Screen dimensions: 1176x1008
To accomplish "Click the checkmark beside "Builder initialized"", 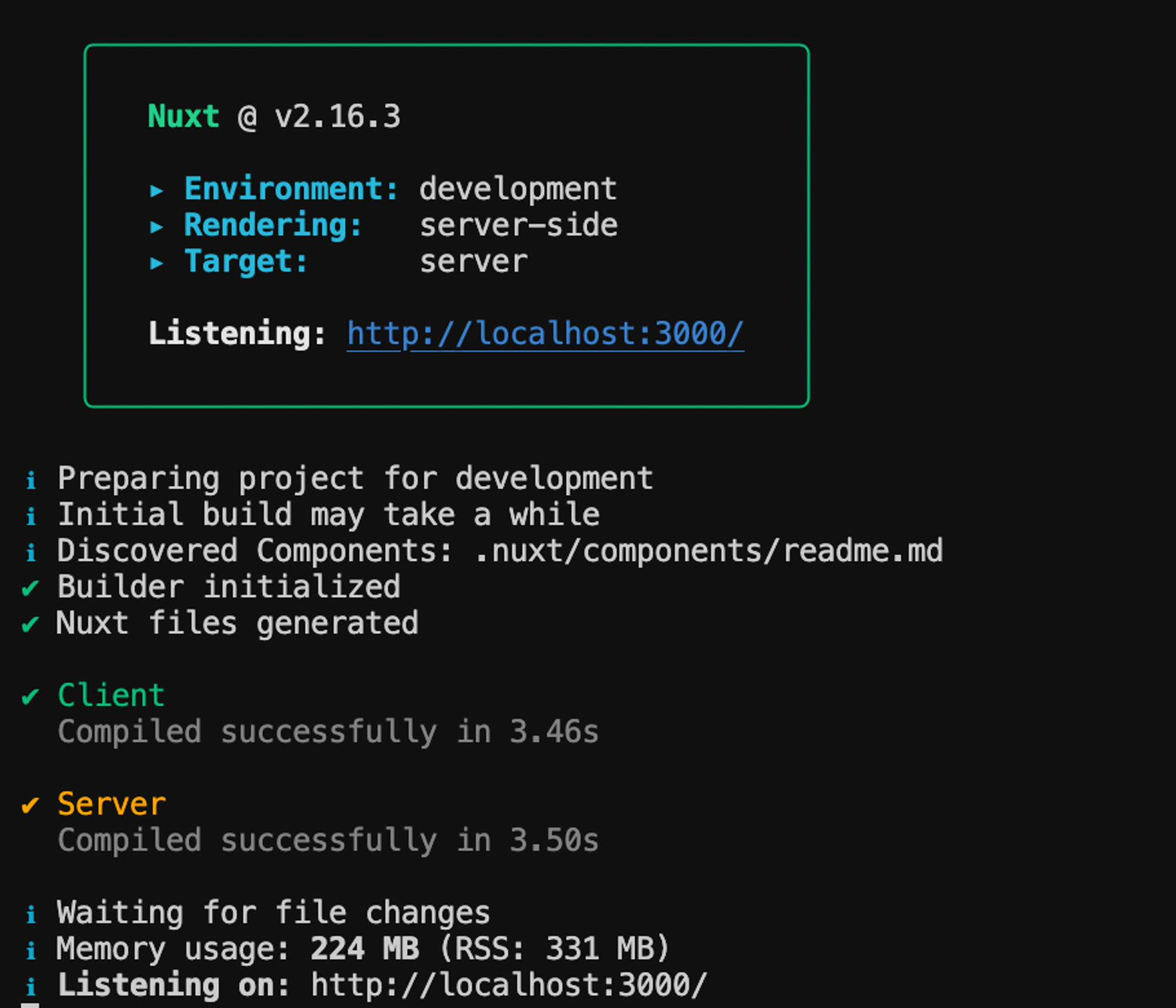I will click(29, 587).
